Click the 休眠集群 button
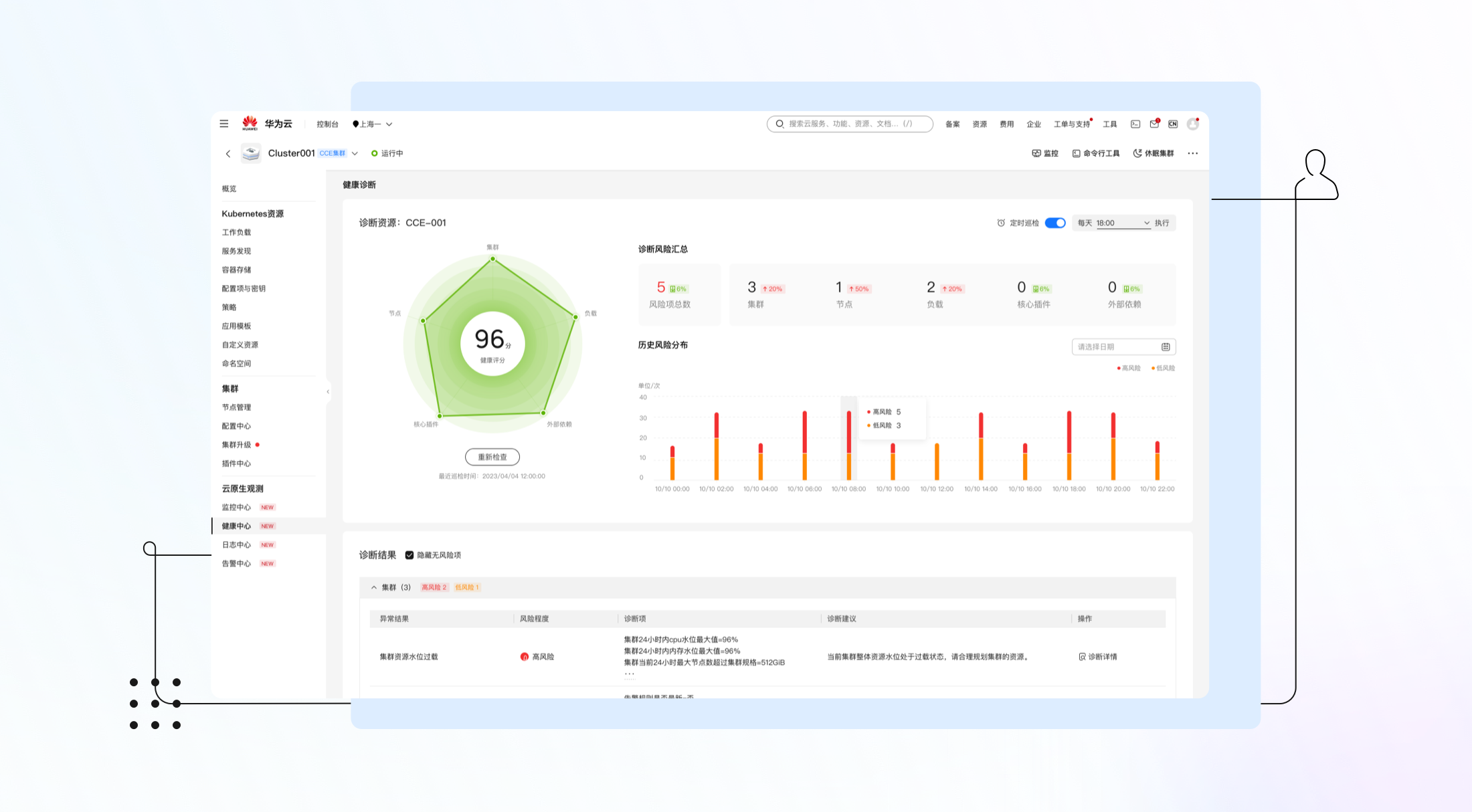The width and height of the screenshot is (1472, 812). coord(1154,153)
